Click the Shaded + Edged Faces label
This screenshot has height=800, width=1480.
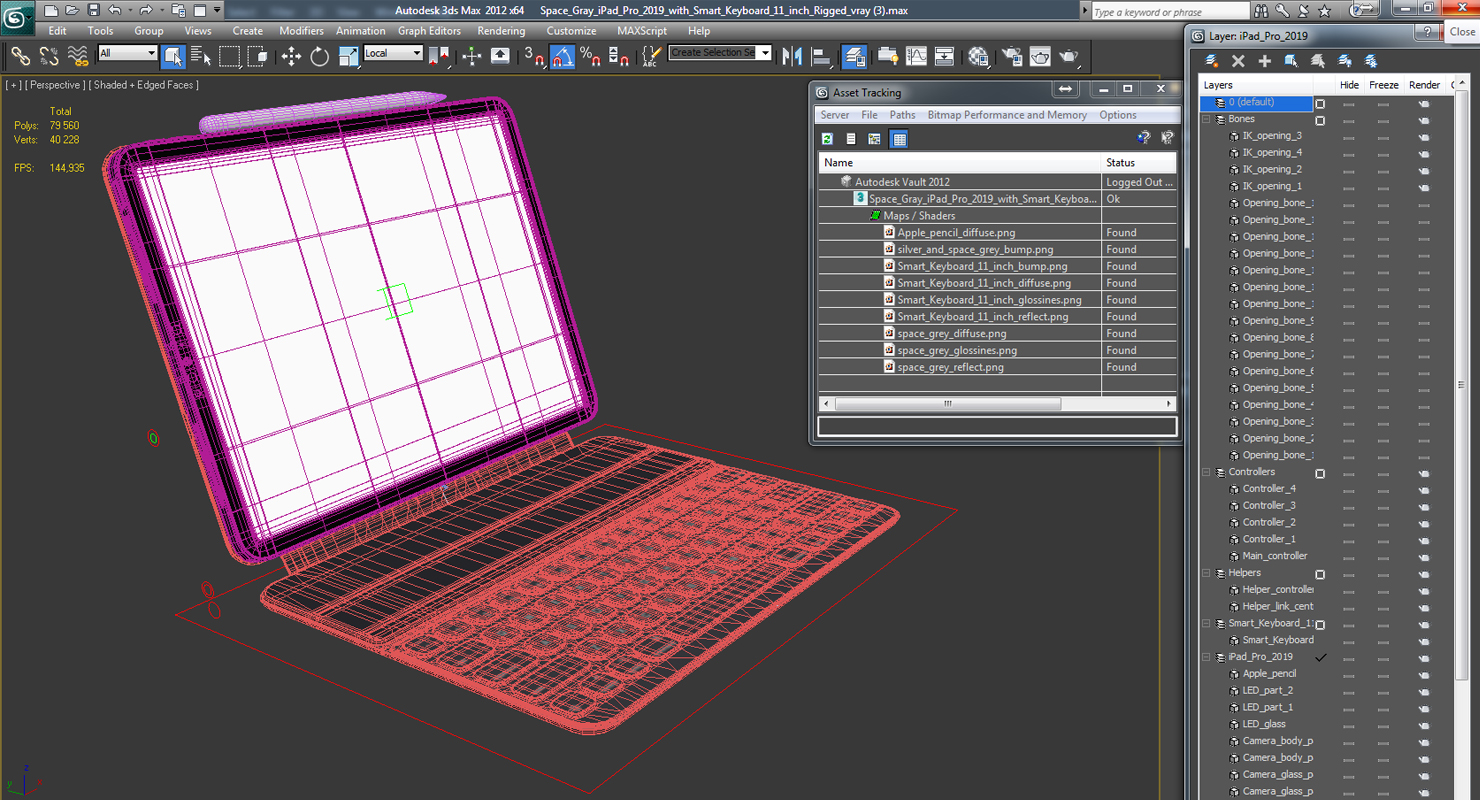(144, 85)
